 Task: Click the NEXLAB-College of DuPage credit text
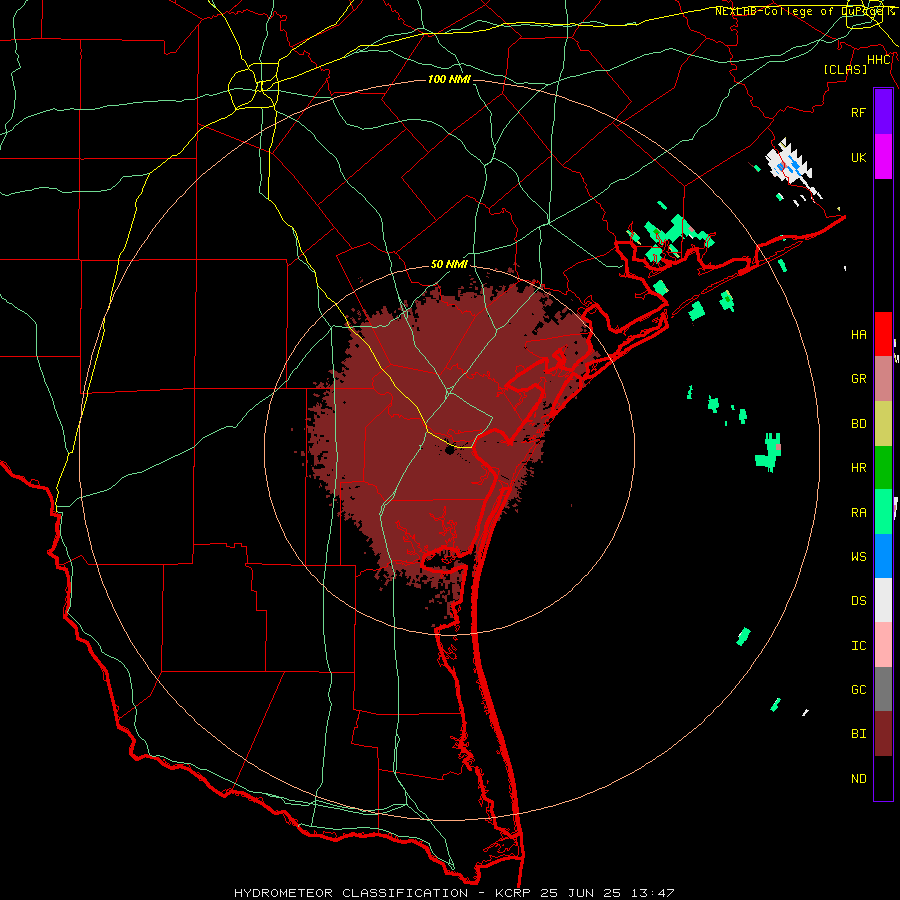pyautogui.click(x=800, y=11)
